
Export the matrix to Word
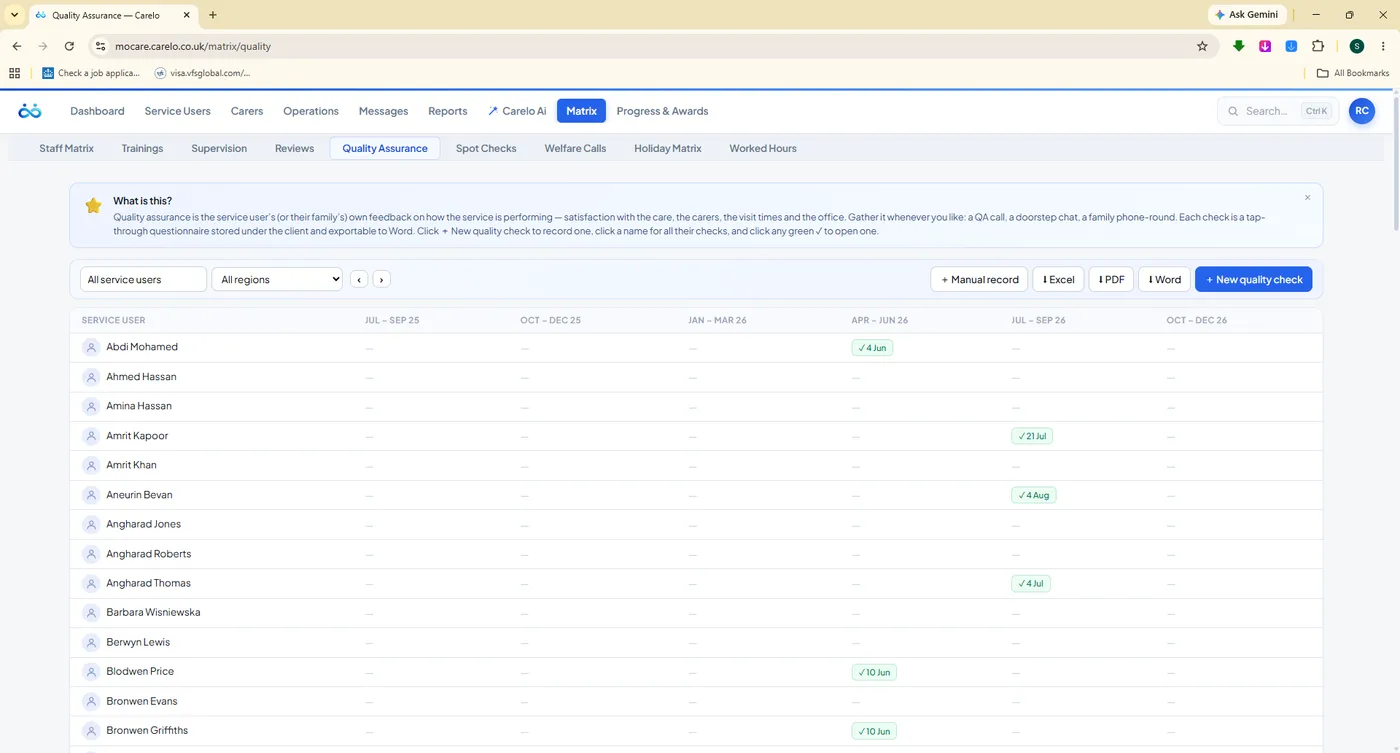click(1164, 280)
